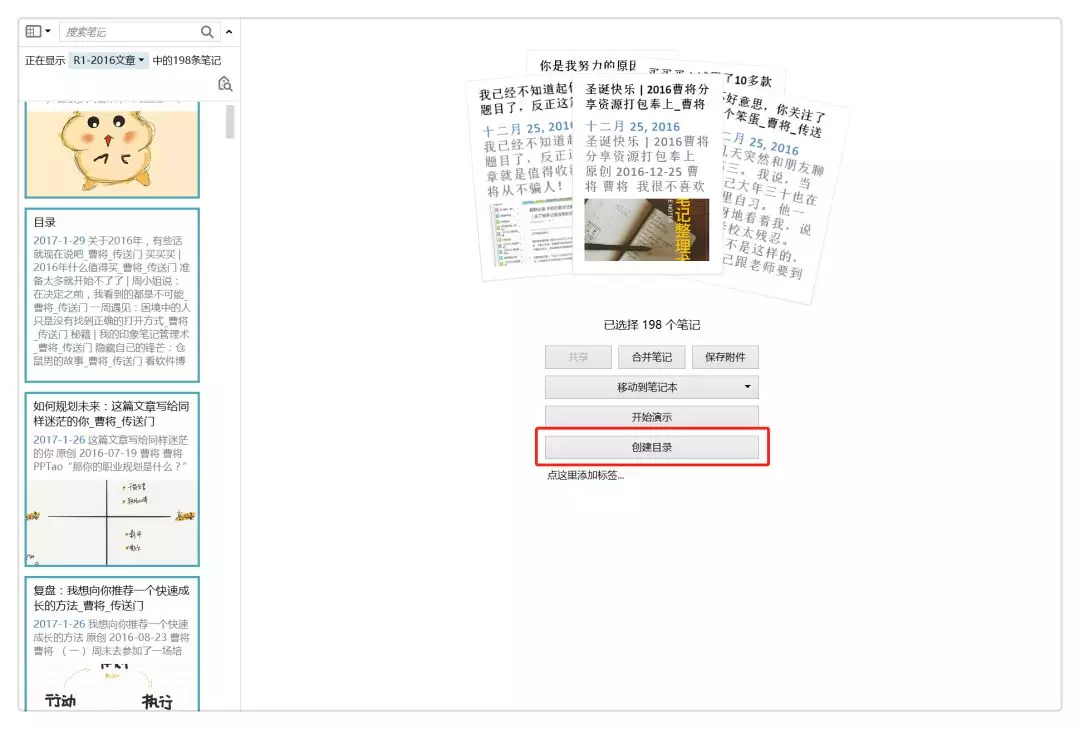Open the 移动到笔记本 dropdown

click(x=652, y=387)
